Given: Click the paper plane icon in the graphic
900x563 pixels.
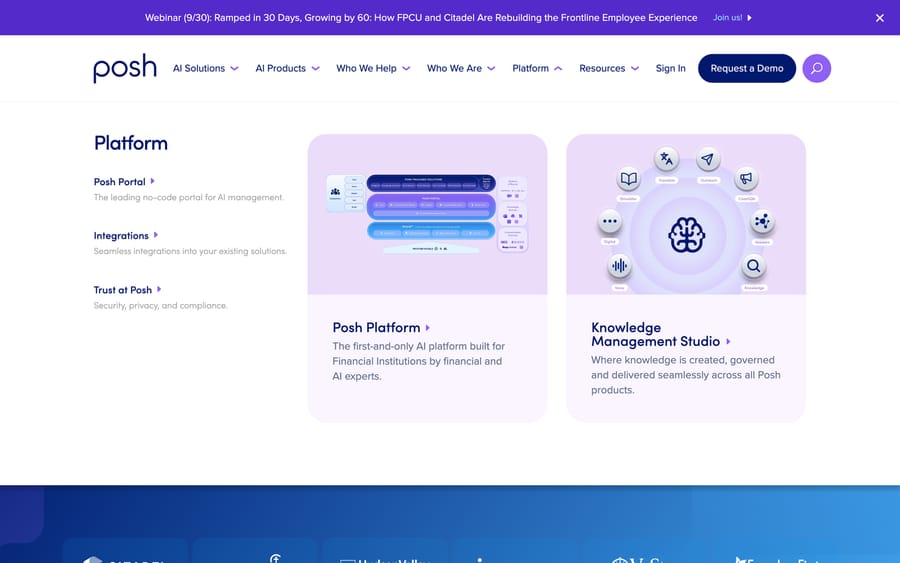Looking at the screenshot, I should click(708, 159).
